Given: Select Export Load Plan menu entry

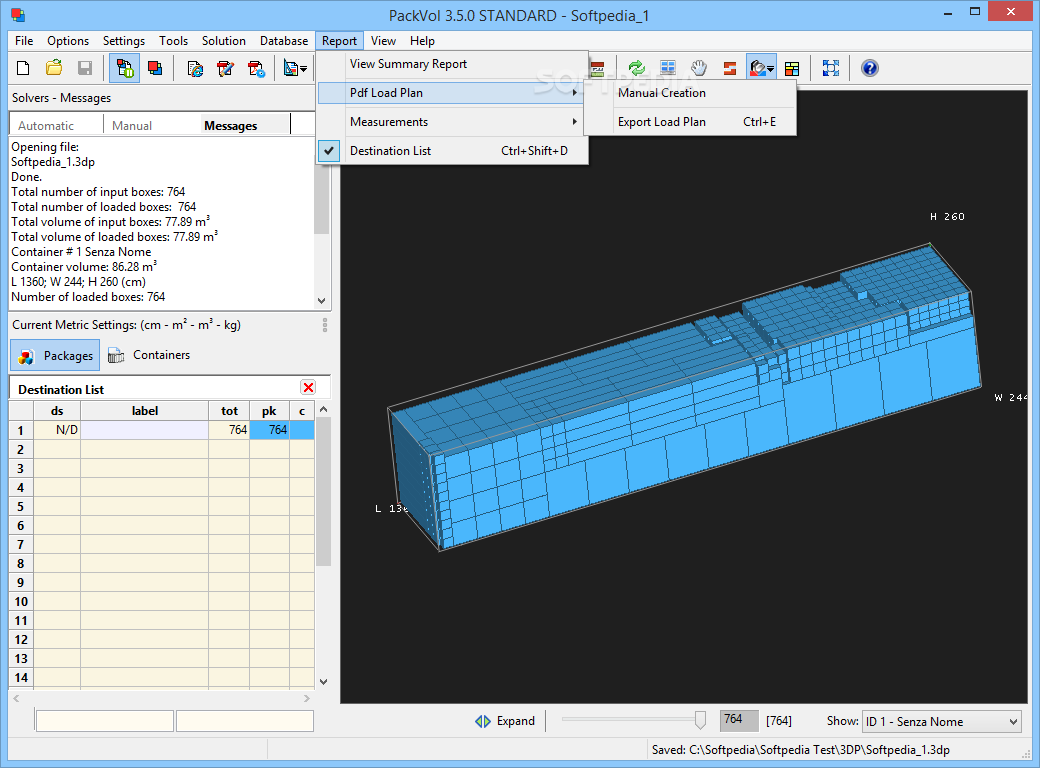Looking at the screenshot, I should 662,122.
